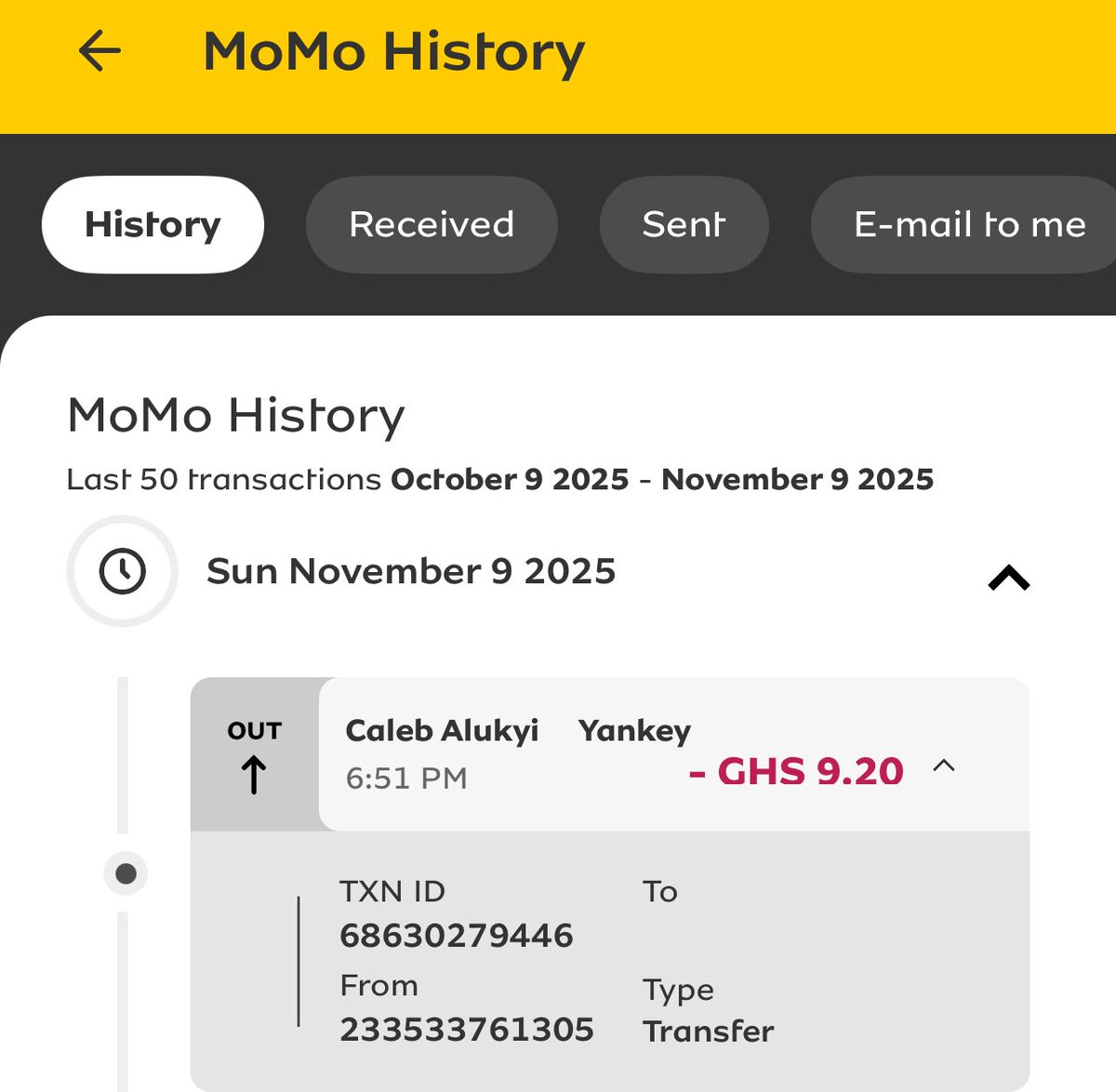Collapse the Sun November 9 2025 section
The height and width of the screenshot is (1092, 1116).
coord(1009,579)
